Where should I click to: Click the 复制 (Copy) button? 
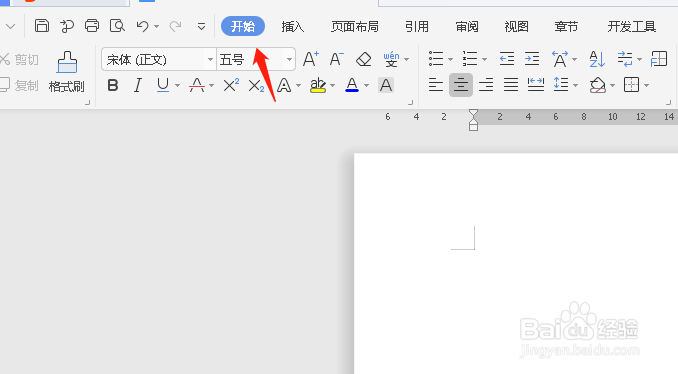19,85
